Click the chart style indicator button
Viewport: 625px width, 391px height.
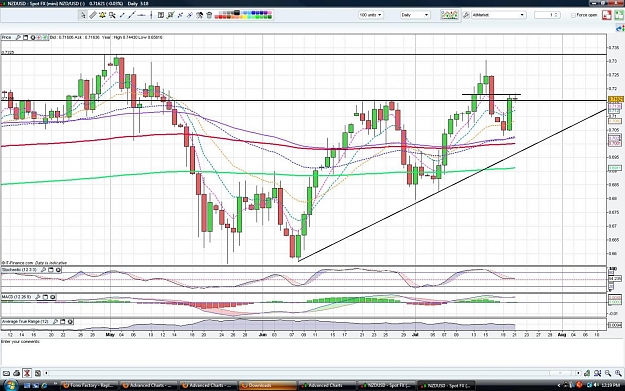coord(449,15)
